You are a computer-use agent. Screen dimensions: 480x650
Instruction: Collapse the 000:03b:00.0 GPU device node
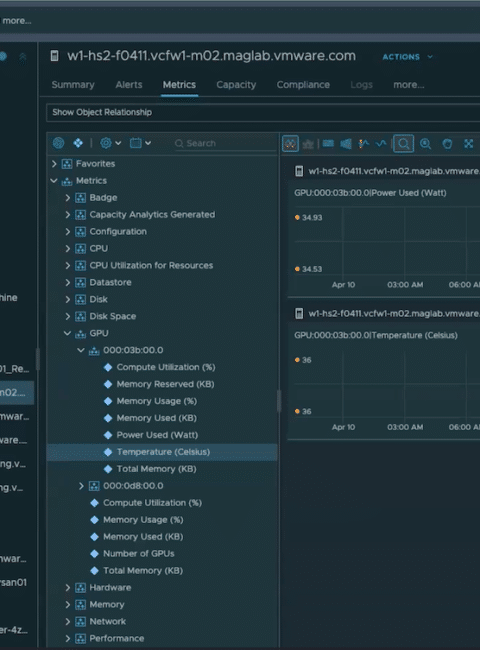click(81, 350)
